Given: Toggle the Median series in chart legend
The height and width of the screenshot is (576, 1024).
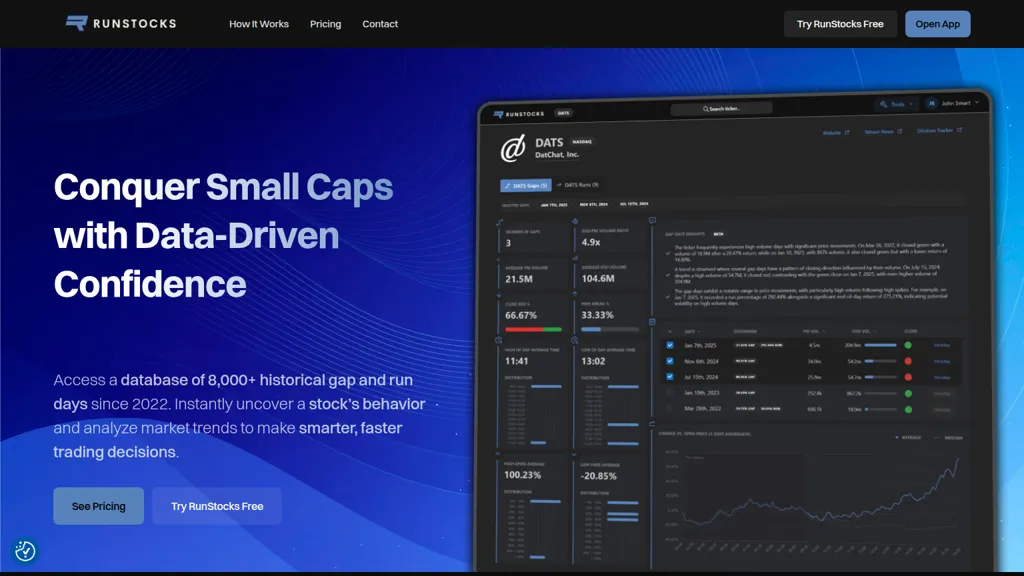Looking at the screenshot, I should point(948,438).
